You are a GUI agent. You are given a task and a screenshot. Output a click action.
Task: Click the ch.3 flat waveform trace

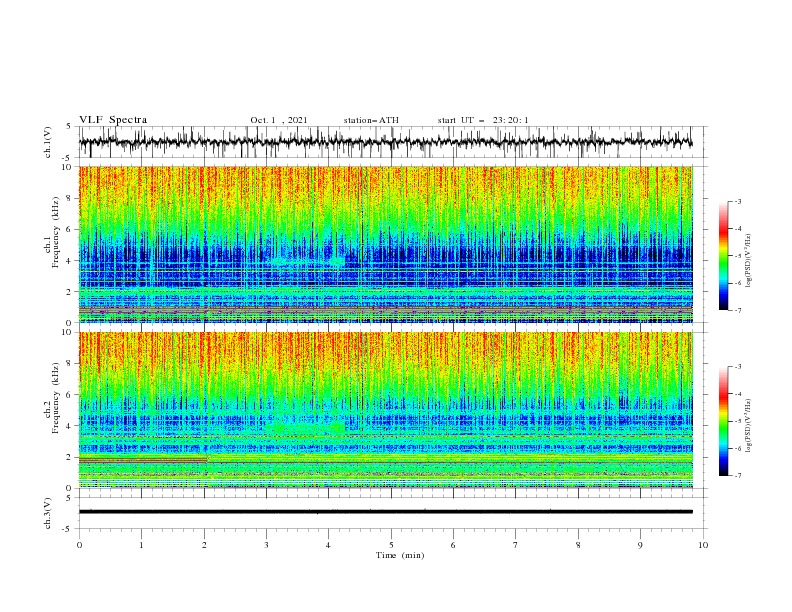pyautogui.click(x=385, y=512)
